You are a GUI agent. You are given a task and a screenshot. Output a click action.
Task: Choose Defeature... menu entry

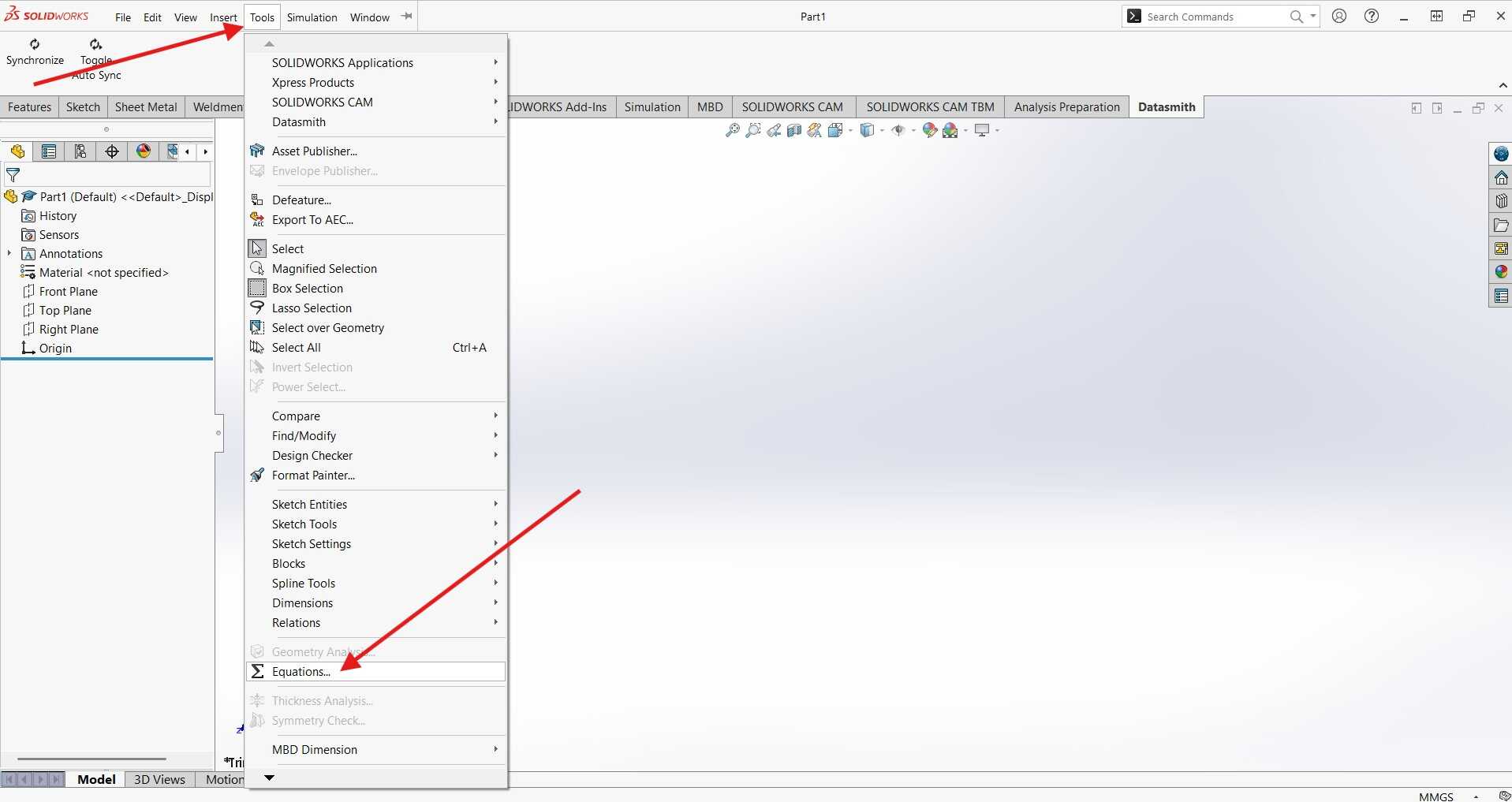(x=376, y=200)
